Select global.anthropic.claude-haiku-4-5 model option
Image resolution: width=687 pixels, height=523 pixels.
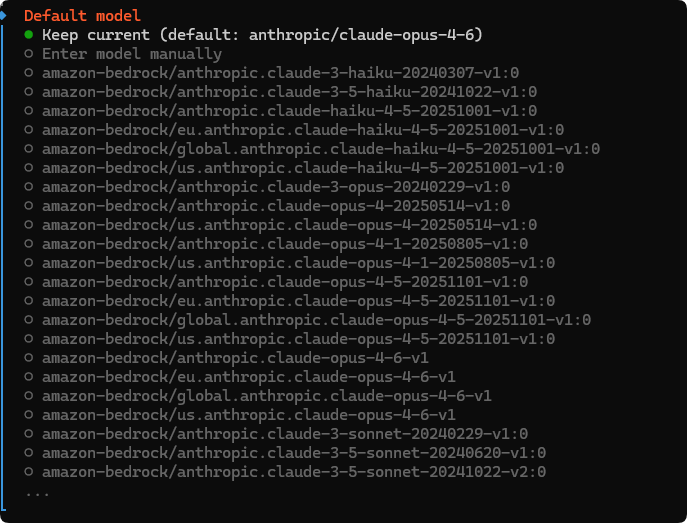320,149
